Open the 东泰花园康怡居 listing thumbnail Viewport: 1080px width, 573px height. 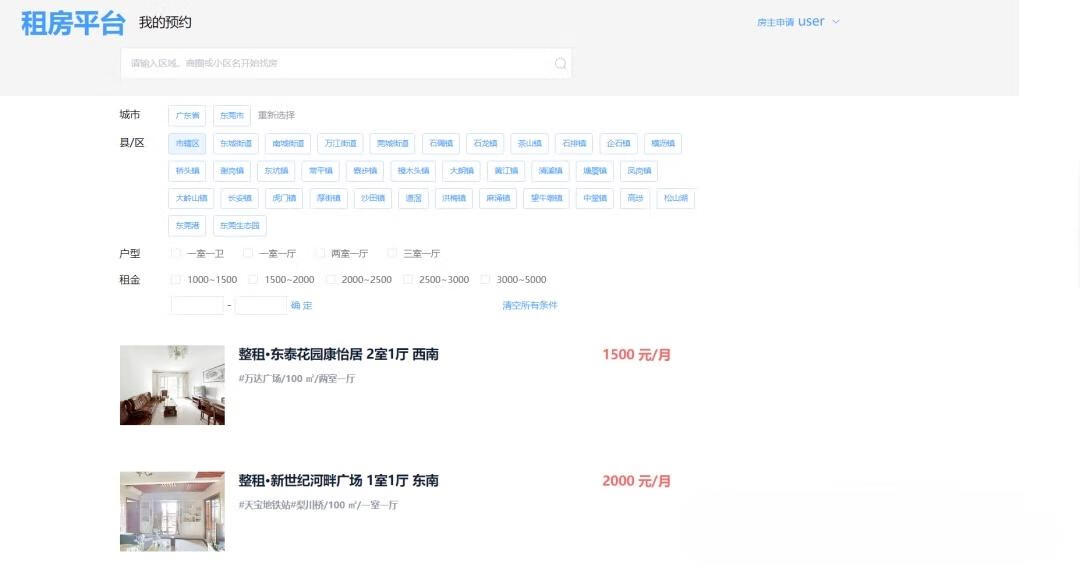coord(172,385)
